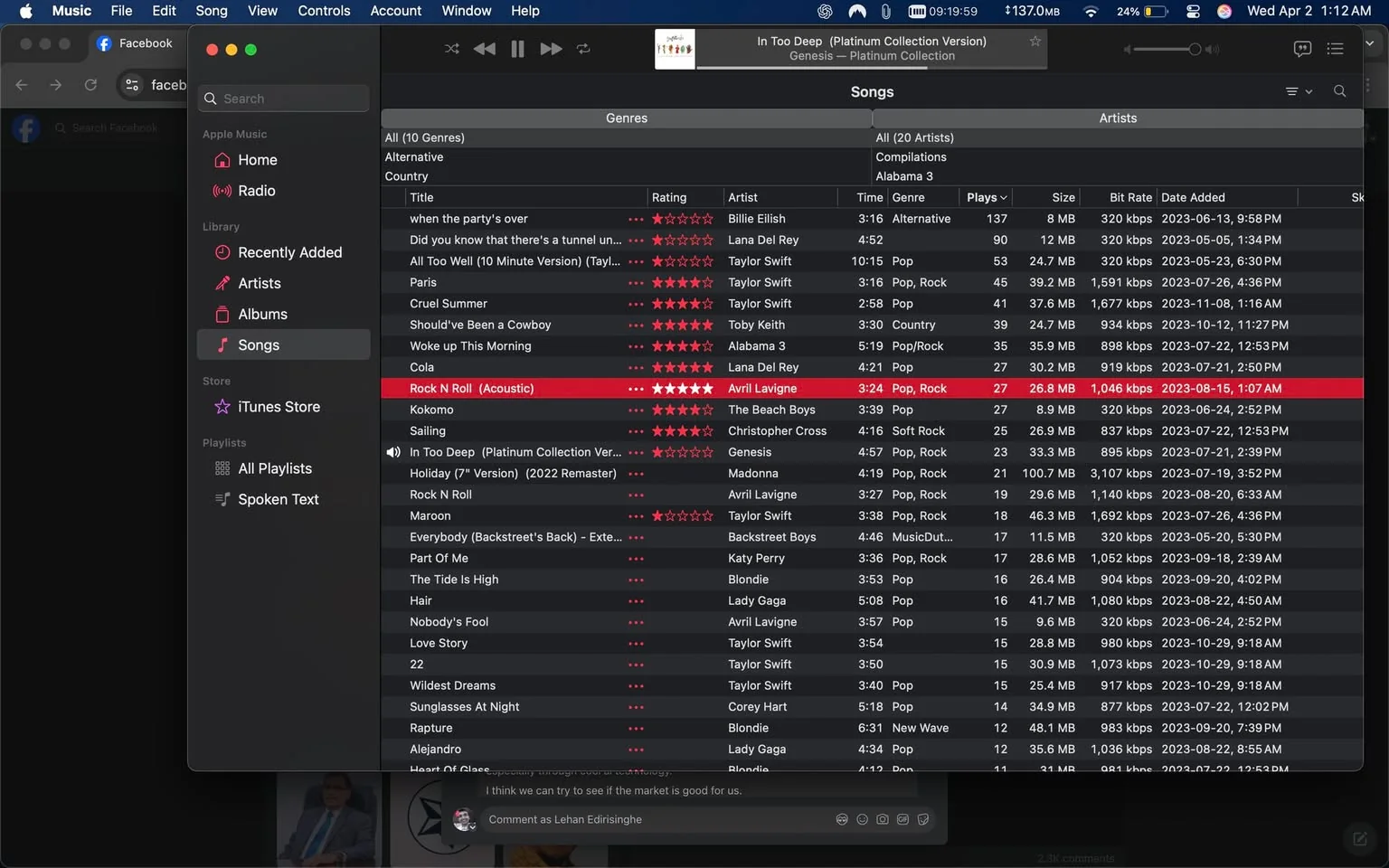Sort by the Title column header
Screen dimensions: 1389x868
524,197
